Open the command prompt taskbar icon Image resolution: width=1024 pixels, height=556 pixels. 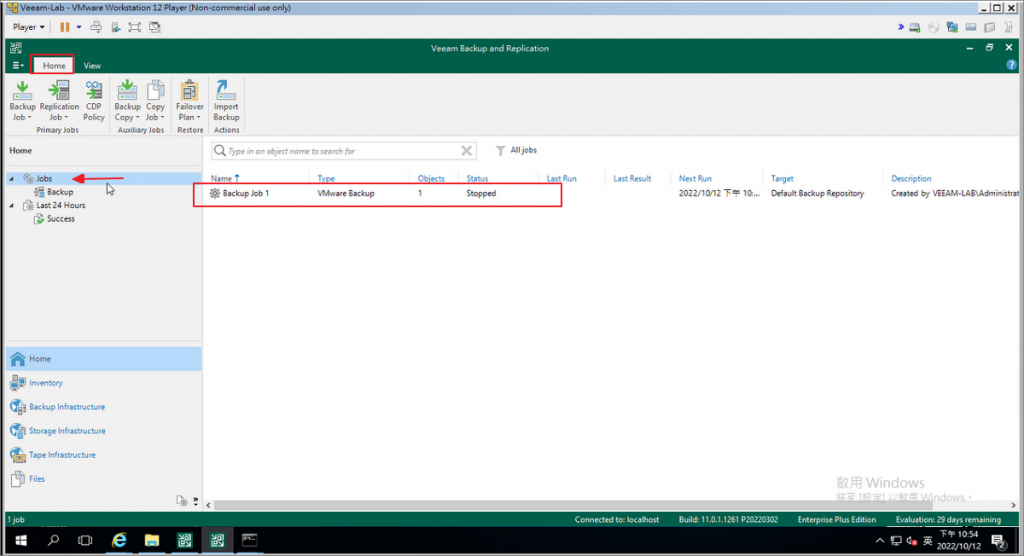coord(249,540)
